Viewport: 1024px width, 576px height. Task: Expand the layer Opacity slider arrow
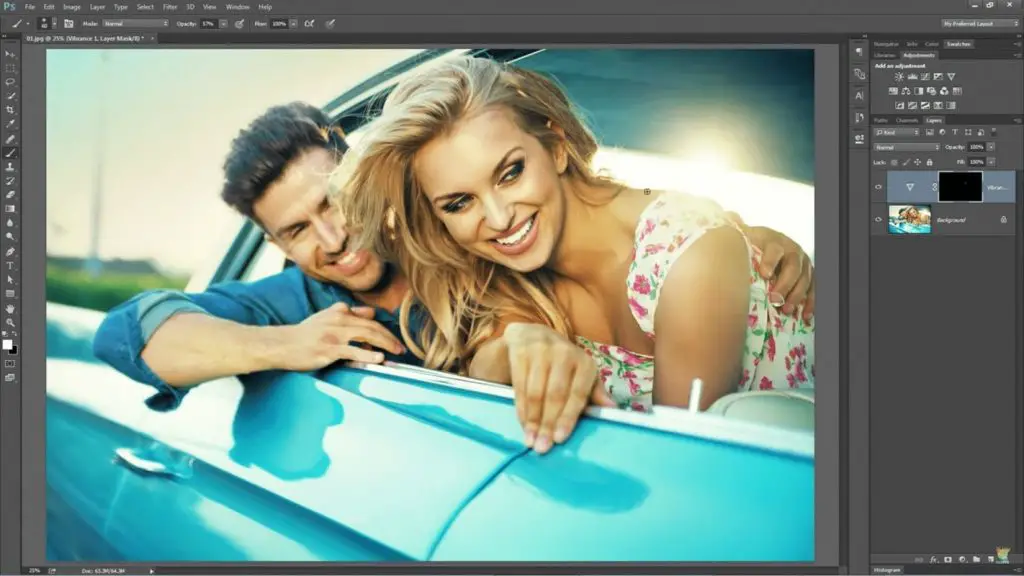[990, 147]
